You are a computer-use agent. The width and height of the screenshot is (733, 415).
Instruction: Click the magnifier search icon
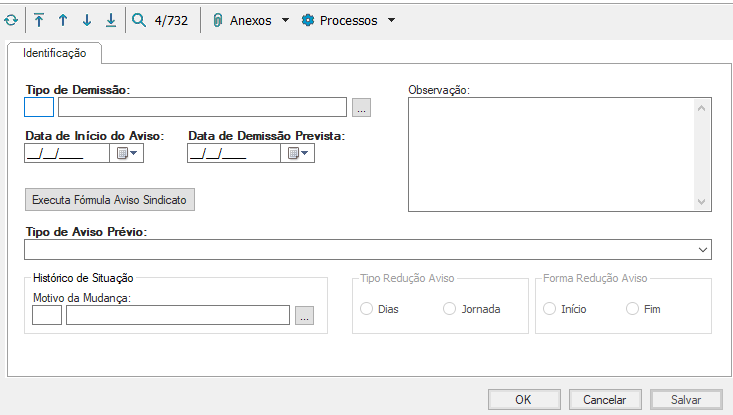point(139,20)
